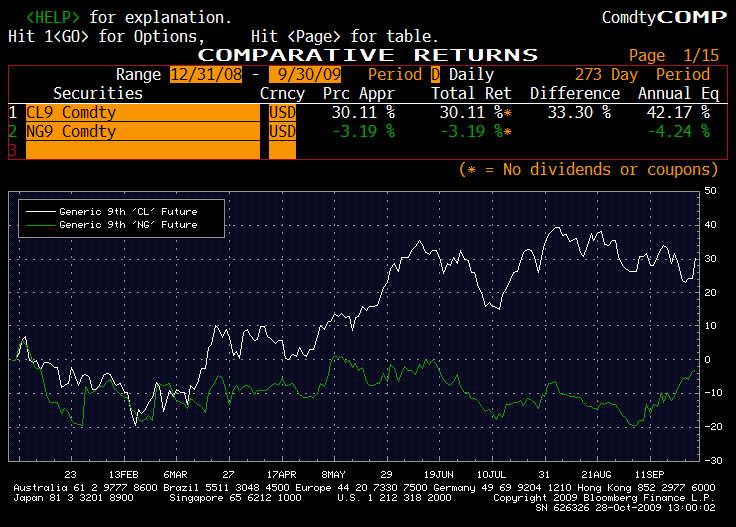This screenshot has height=527, width=736.
Task: Click the 42.17 % annual equivalent value
Action: tap(678, 113)
